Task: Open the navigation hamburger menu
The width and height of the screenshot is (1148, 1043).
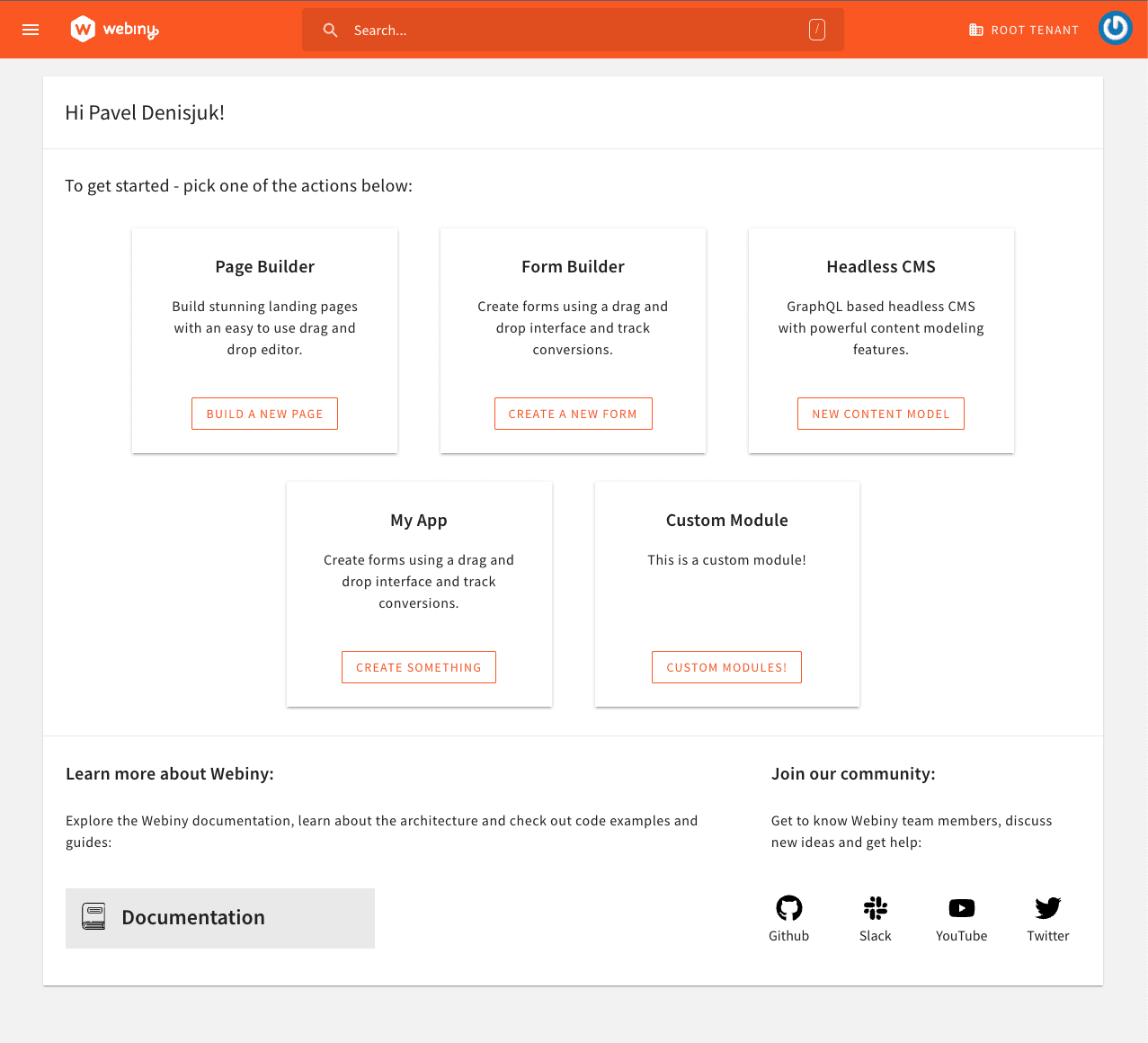Action: coord(30,29)
